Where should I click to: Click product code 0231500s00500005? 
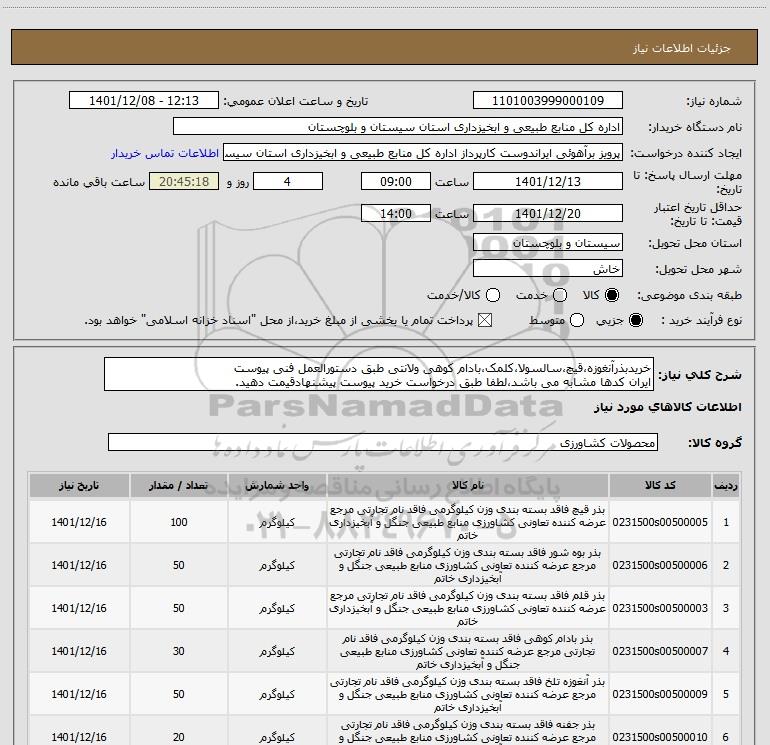pos(660,522)
